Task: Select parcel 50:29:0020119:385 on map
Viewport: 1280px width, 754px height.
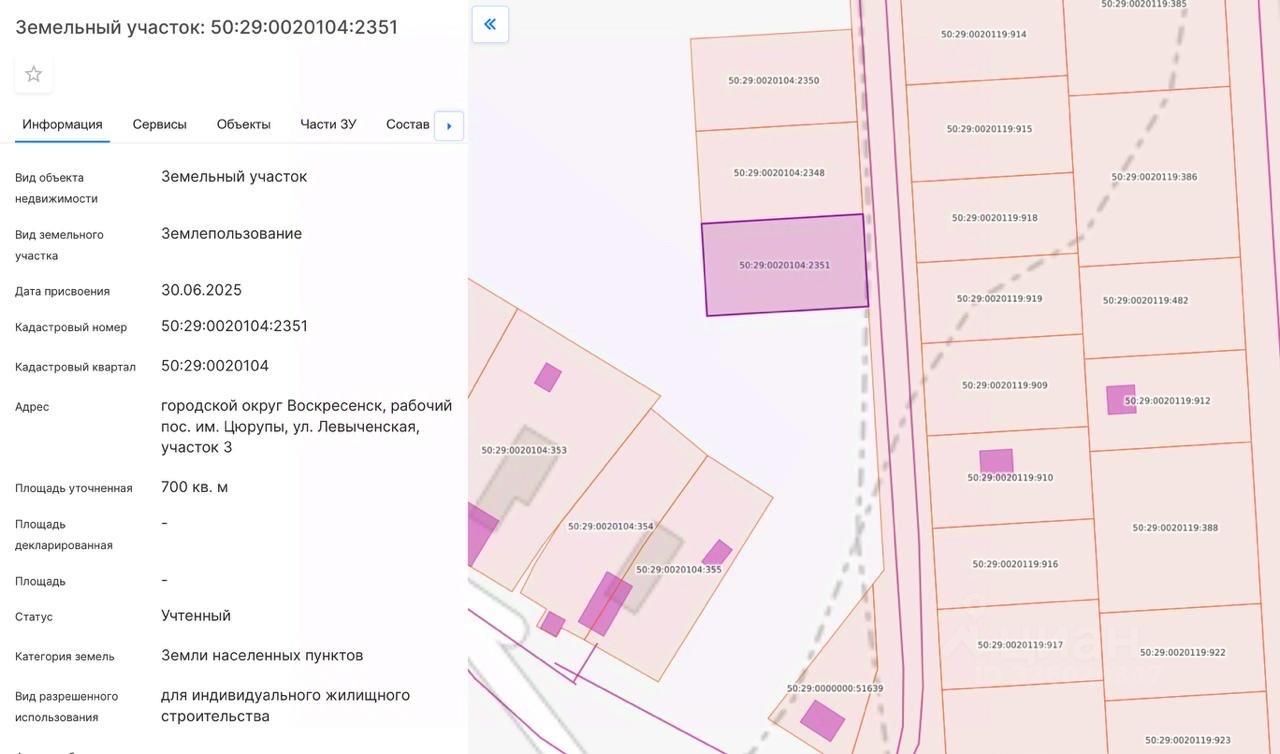Action: point(1144,4)
